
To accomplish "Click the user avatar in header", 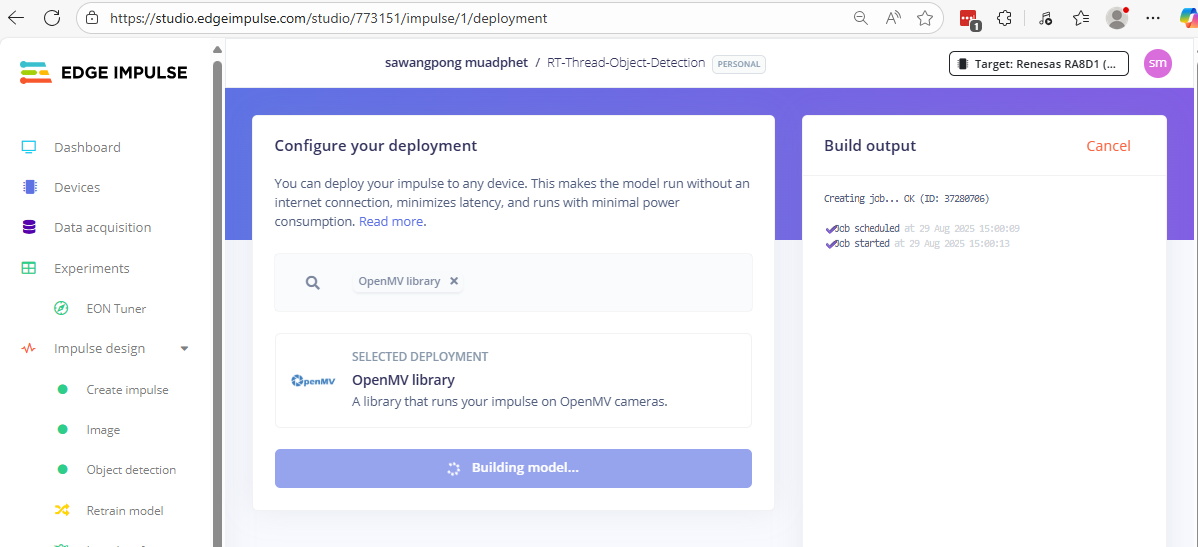I will (x=1157, y=63).
